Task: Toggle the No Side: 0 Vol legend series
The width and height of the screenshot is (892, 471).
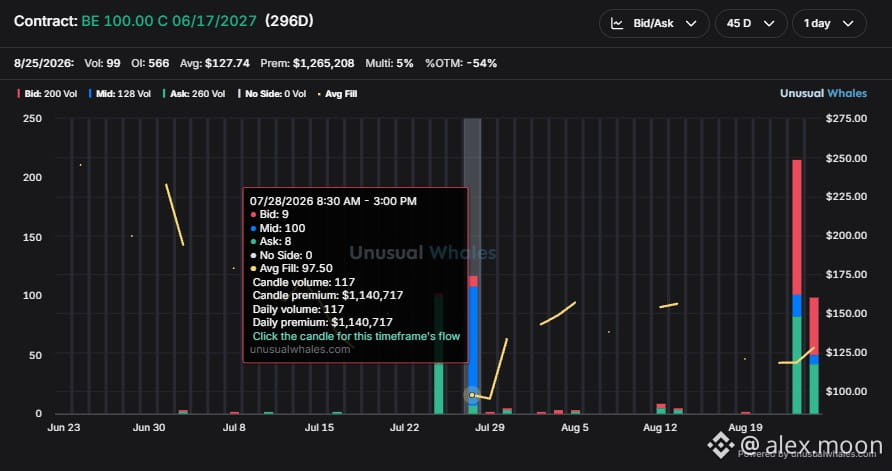Action: (272, 94)
